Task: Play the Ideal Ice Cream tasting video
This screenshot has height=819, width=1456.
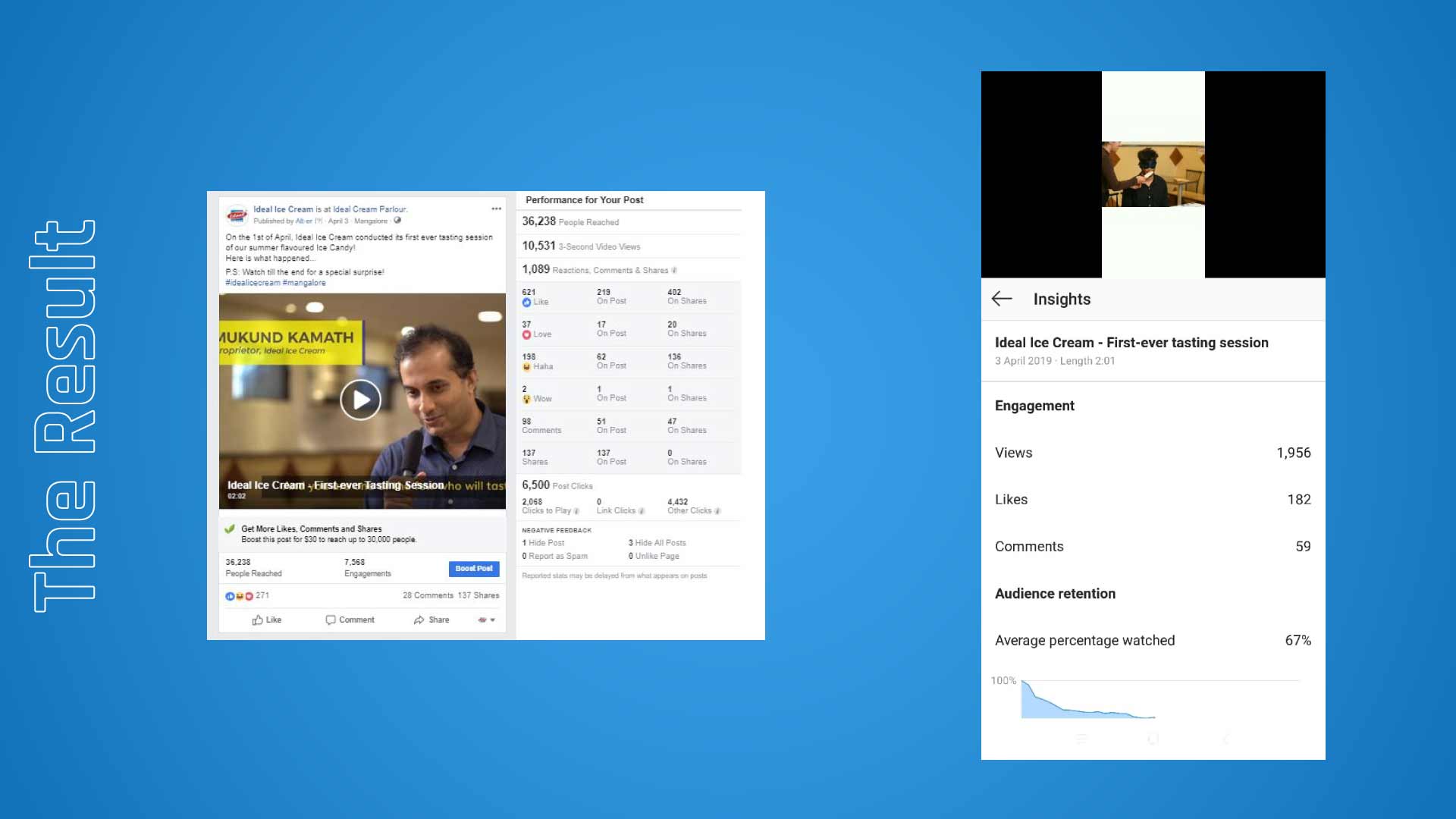Action: 360,400
